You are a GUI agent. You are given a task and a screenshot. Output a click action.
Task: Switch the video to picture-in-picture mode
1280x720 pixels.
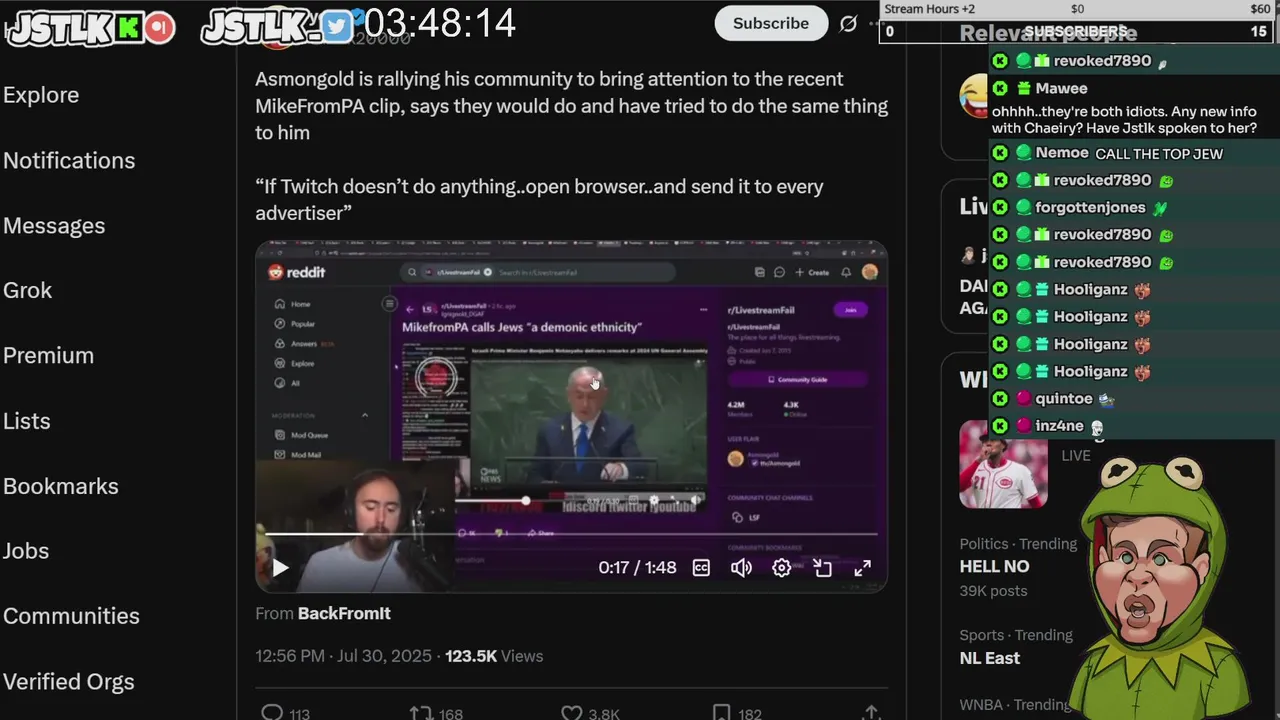[822, 568]
